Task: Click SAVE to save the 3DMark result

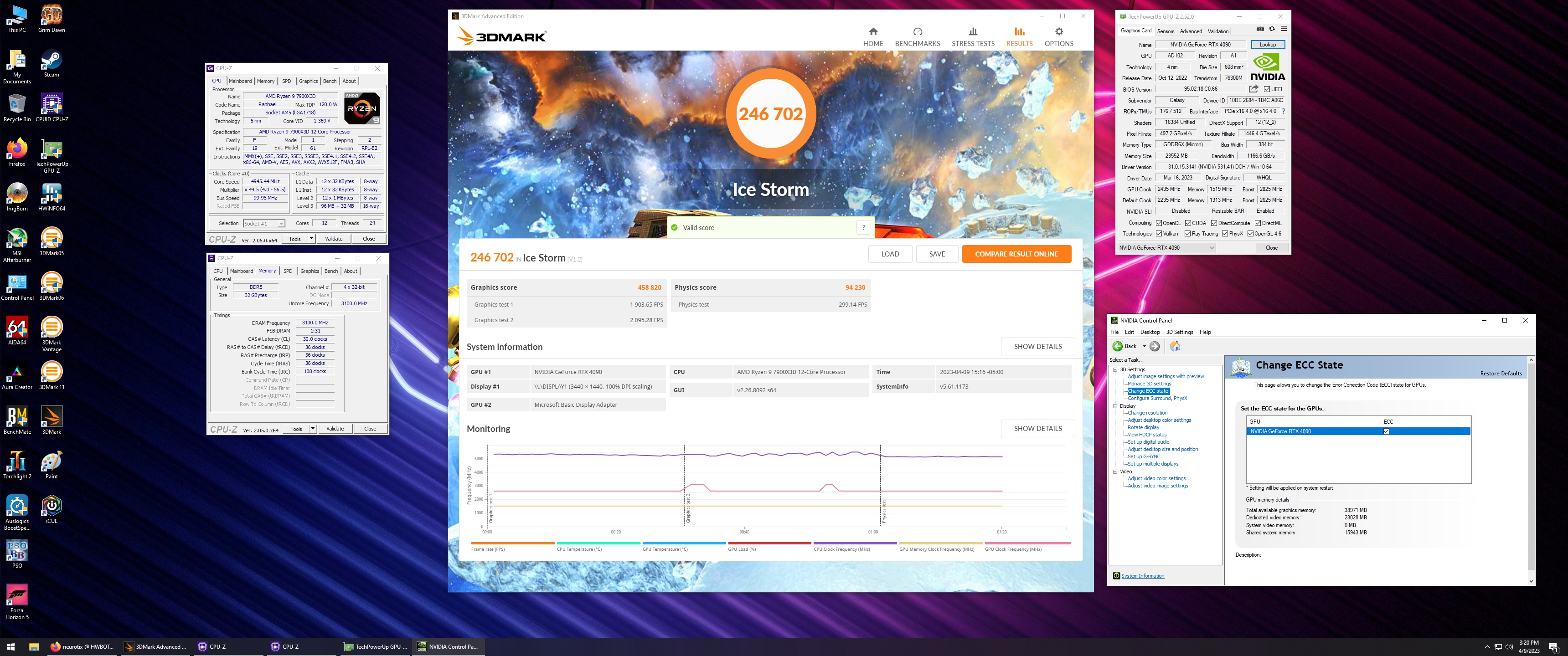Action: pyautogui.click(x=937, y=254)
